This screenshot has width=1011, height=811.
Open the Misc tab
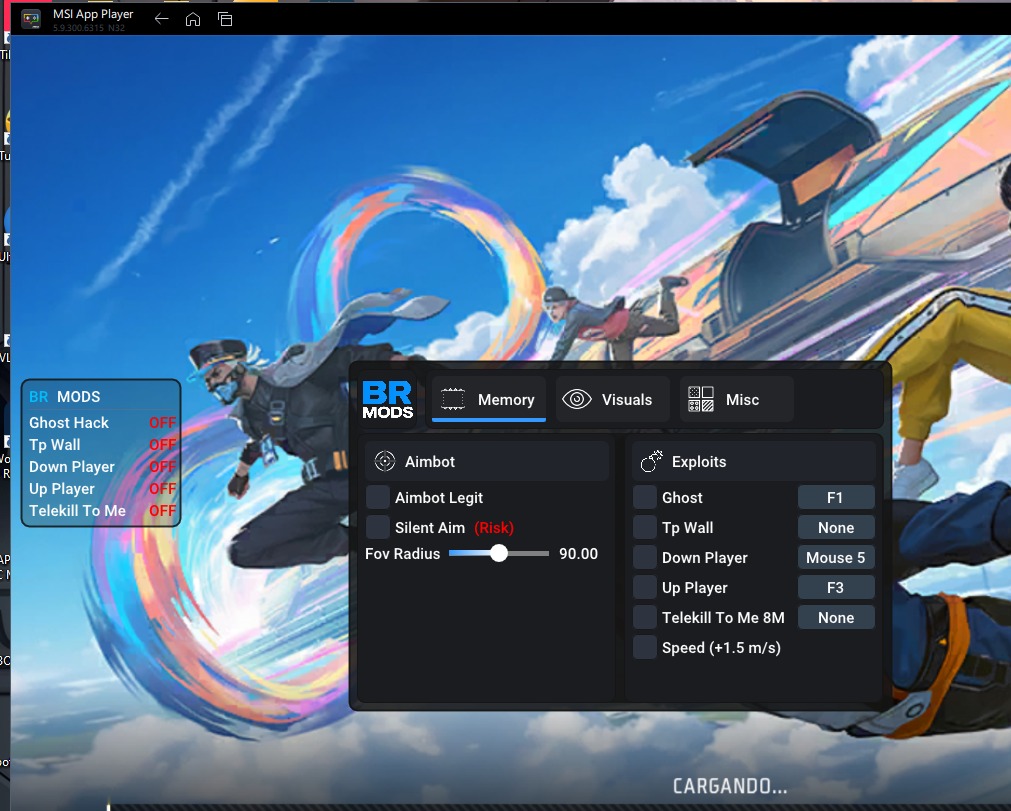point(736,399)
